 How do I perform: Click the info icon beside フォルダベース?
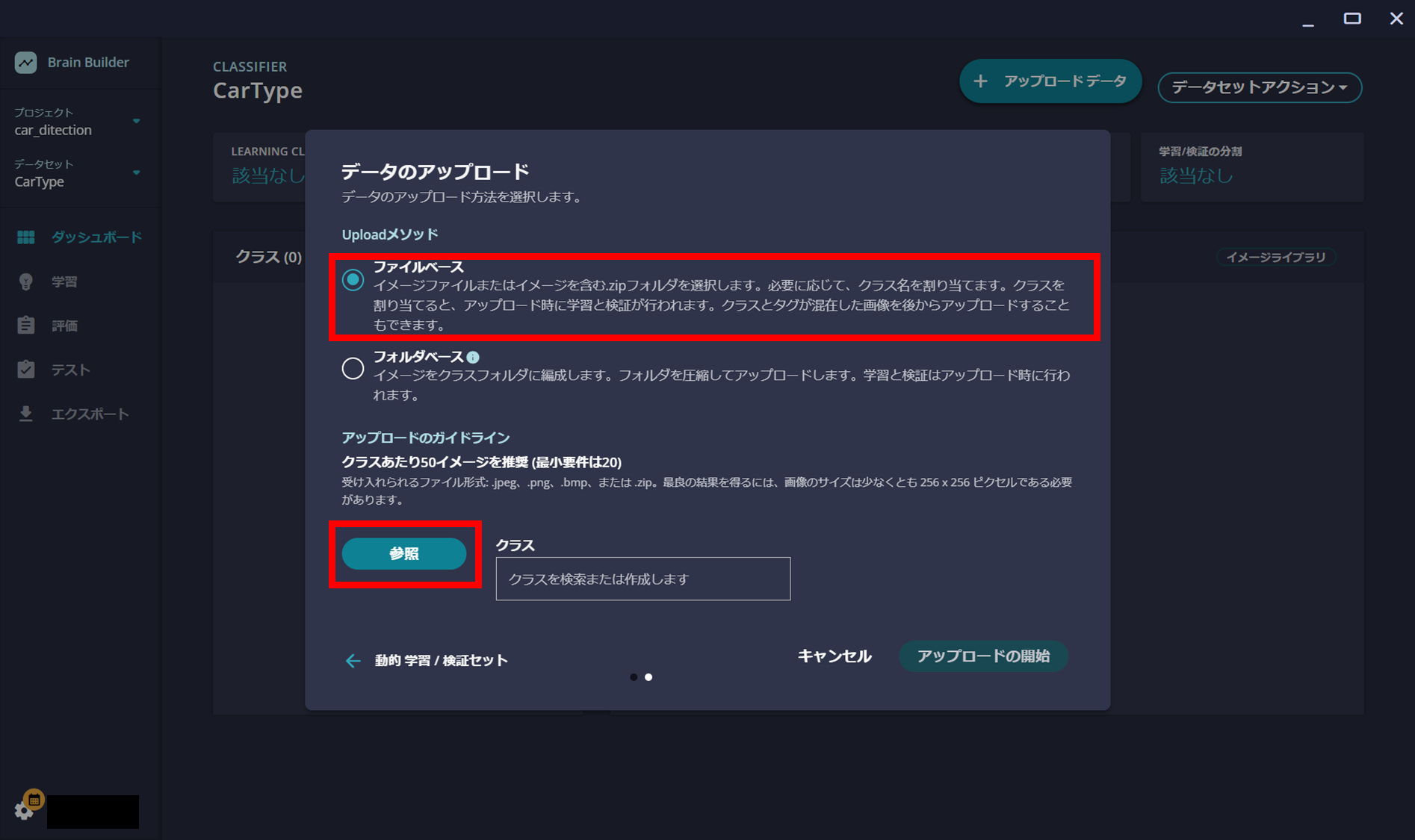tap(473, 358)
